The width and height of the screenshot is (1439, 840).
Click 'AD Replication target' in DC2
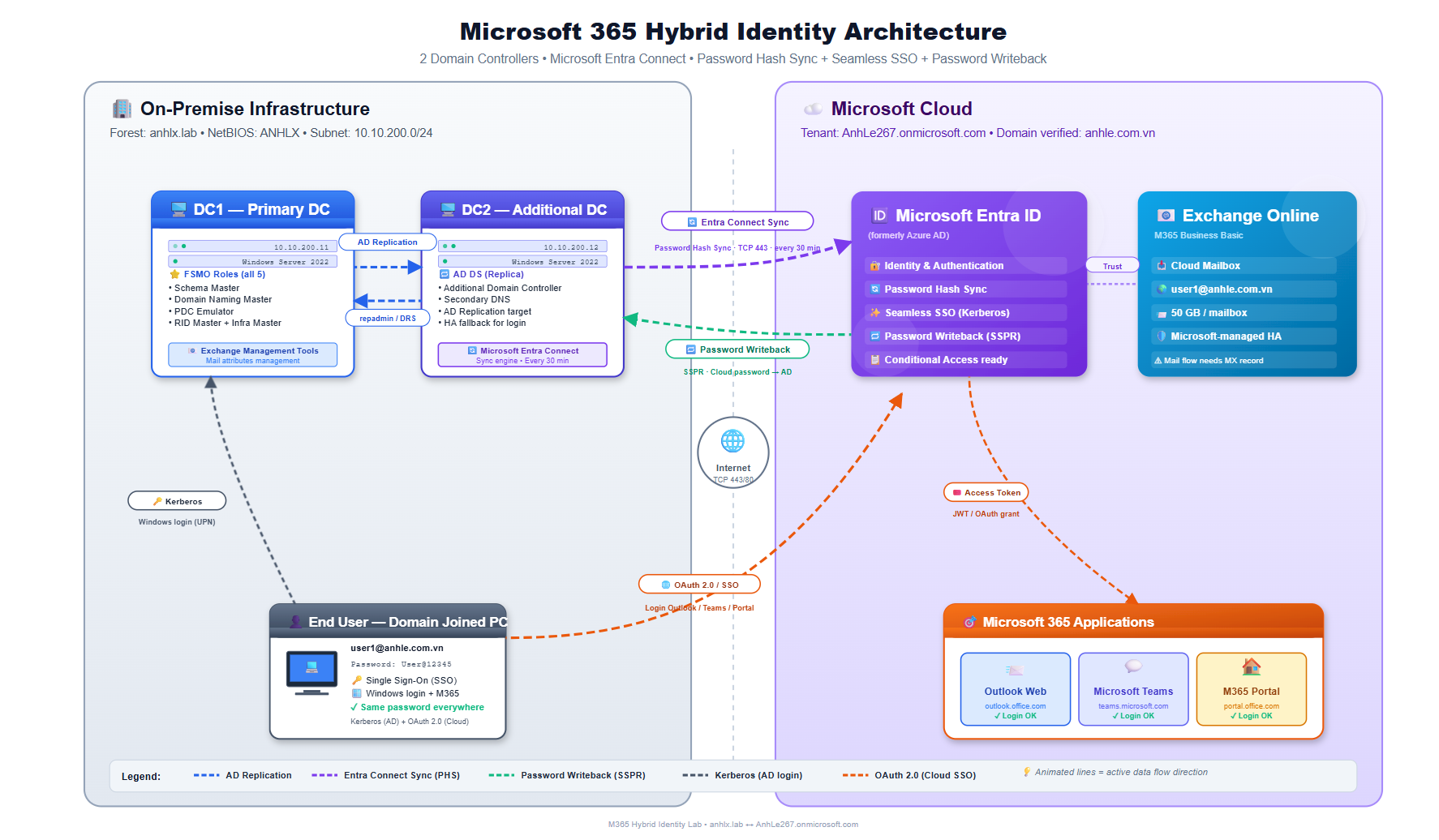[488, 311]
